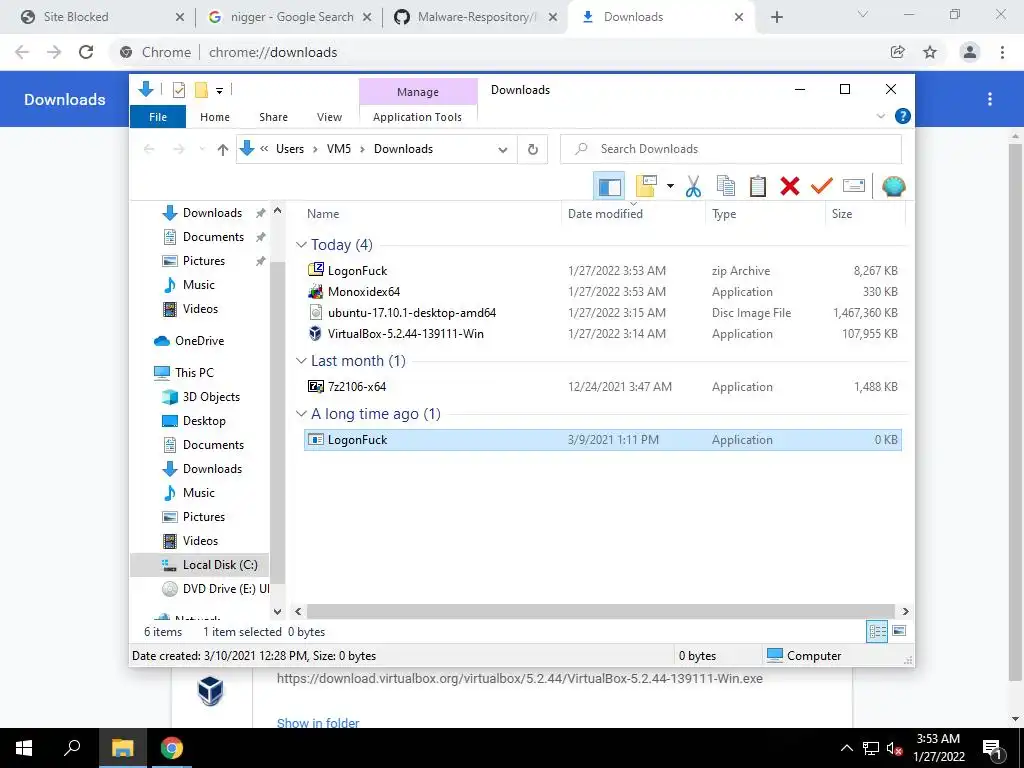Screen dimensions: 1024x768
Task: Switch to Large icons view in status bar
Action: [x=899, y=631]
